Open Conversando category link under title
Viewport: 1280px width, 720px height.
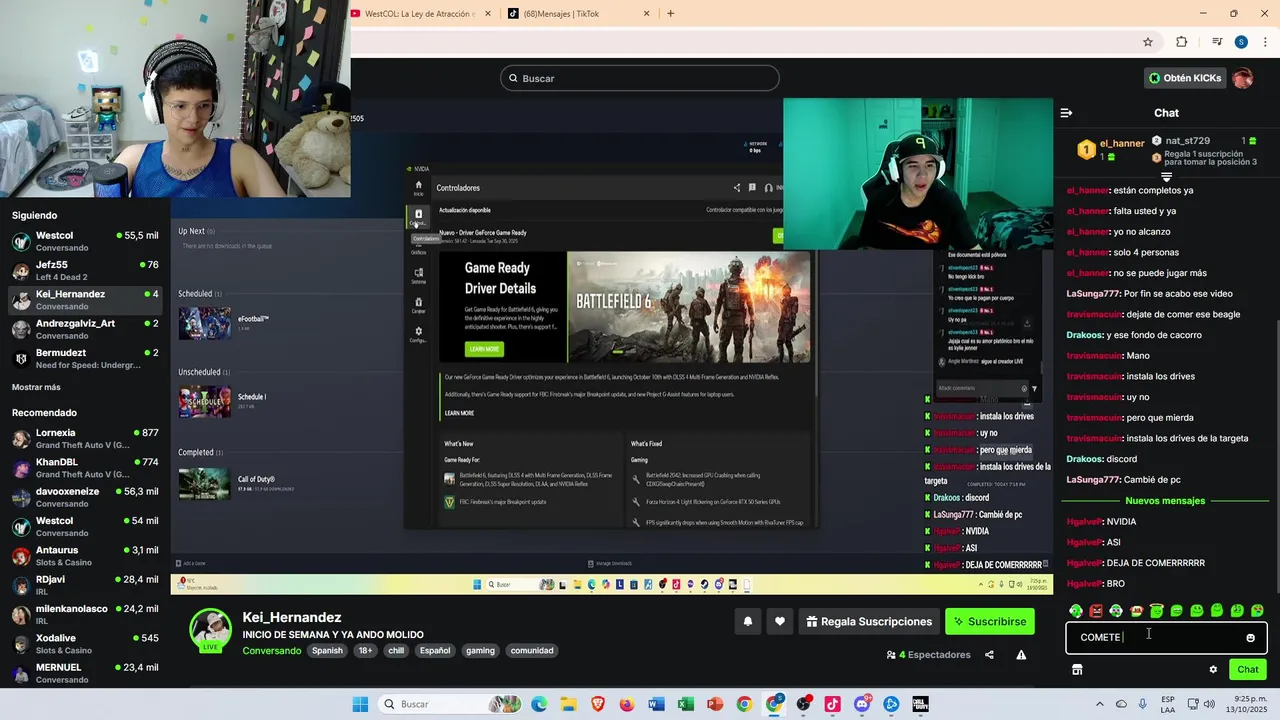click(271, 651)
